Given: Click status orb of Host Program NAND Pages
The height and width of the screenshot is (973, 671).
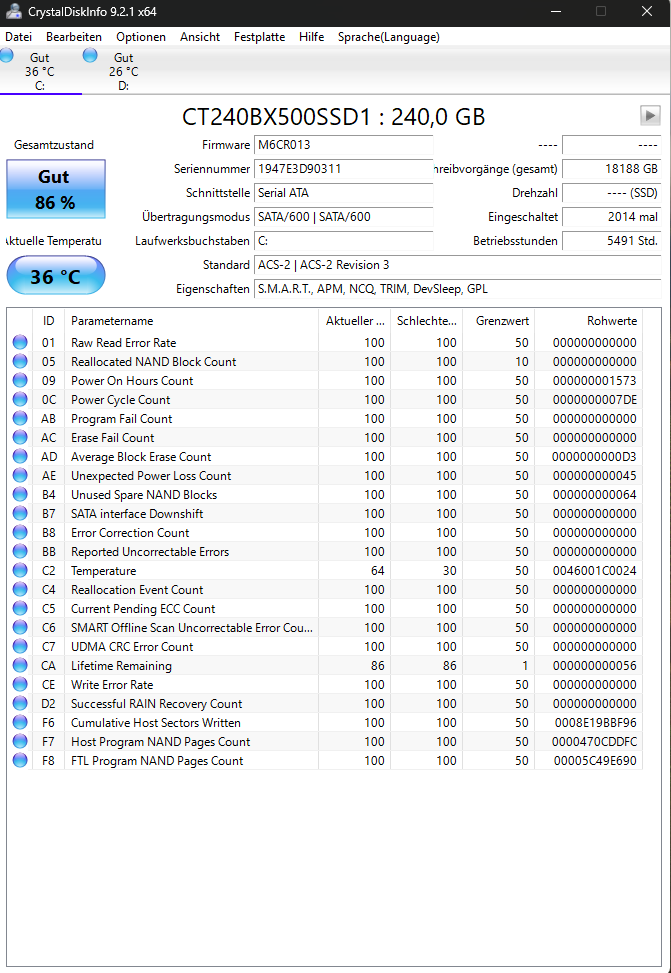Looking at the screenshot, I should tap(20, 742).
